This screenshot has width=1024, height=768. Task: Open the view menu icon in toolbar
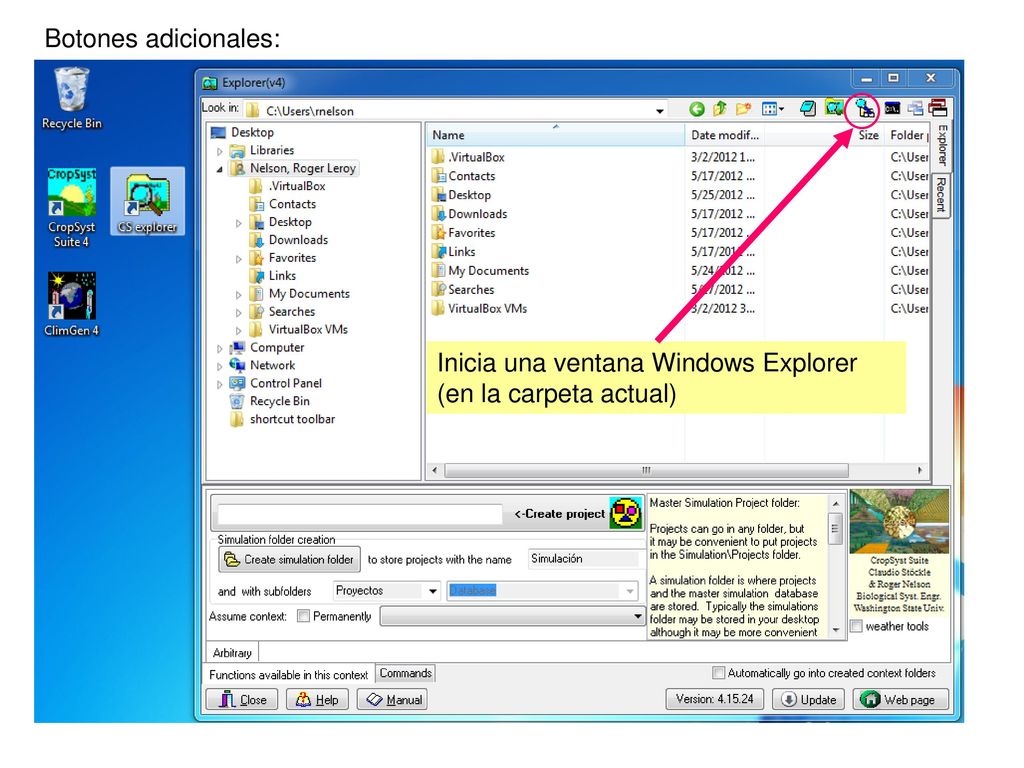pos(773,109)
